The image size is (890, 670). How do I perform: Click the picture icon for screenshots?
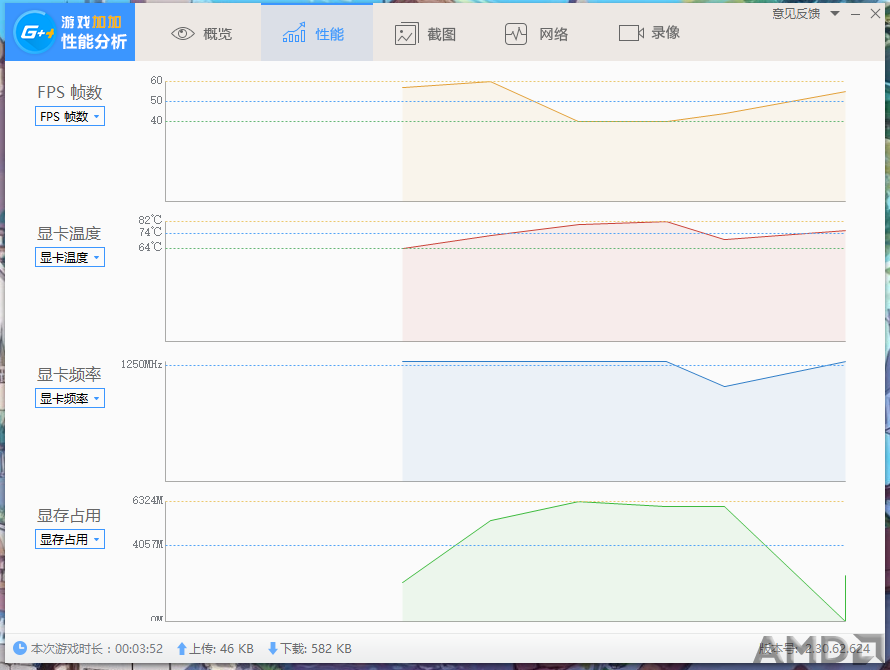pos(406,34)
